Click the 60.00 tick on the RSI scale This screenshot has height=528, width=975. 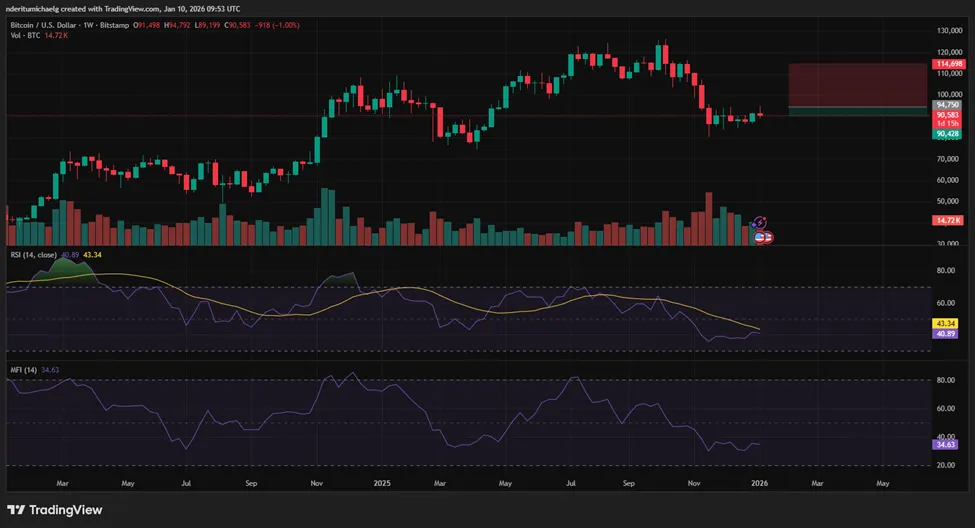(x=946, y=303)
